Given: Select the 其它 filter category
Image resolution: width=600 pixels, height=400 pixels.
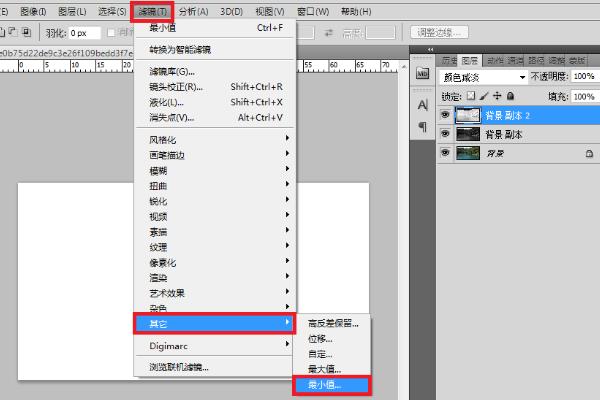Looking at the screenshot, I should [215, 324].
